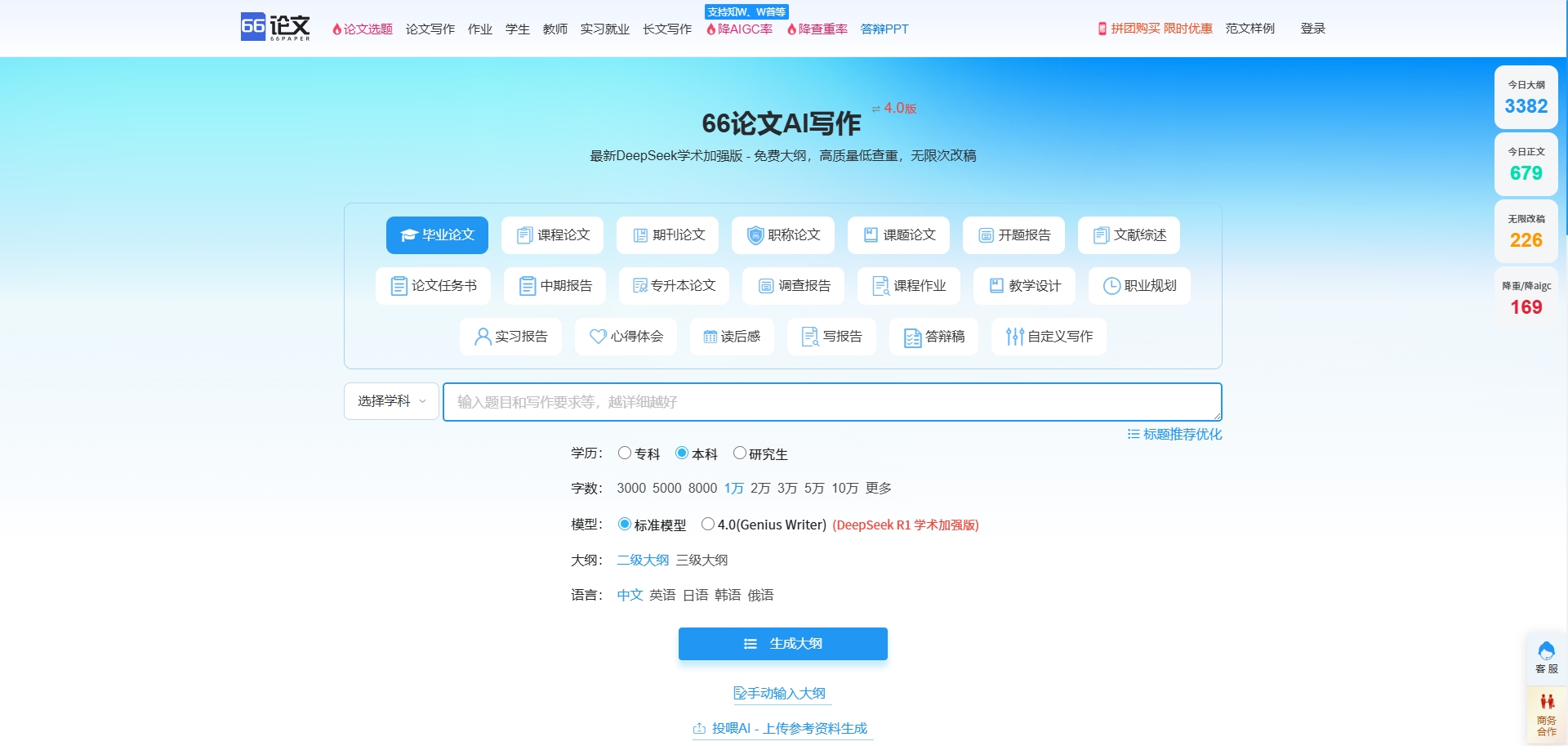
Task: Open 作业 navigation menu
Action: (x=480, y=29)
